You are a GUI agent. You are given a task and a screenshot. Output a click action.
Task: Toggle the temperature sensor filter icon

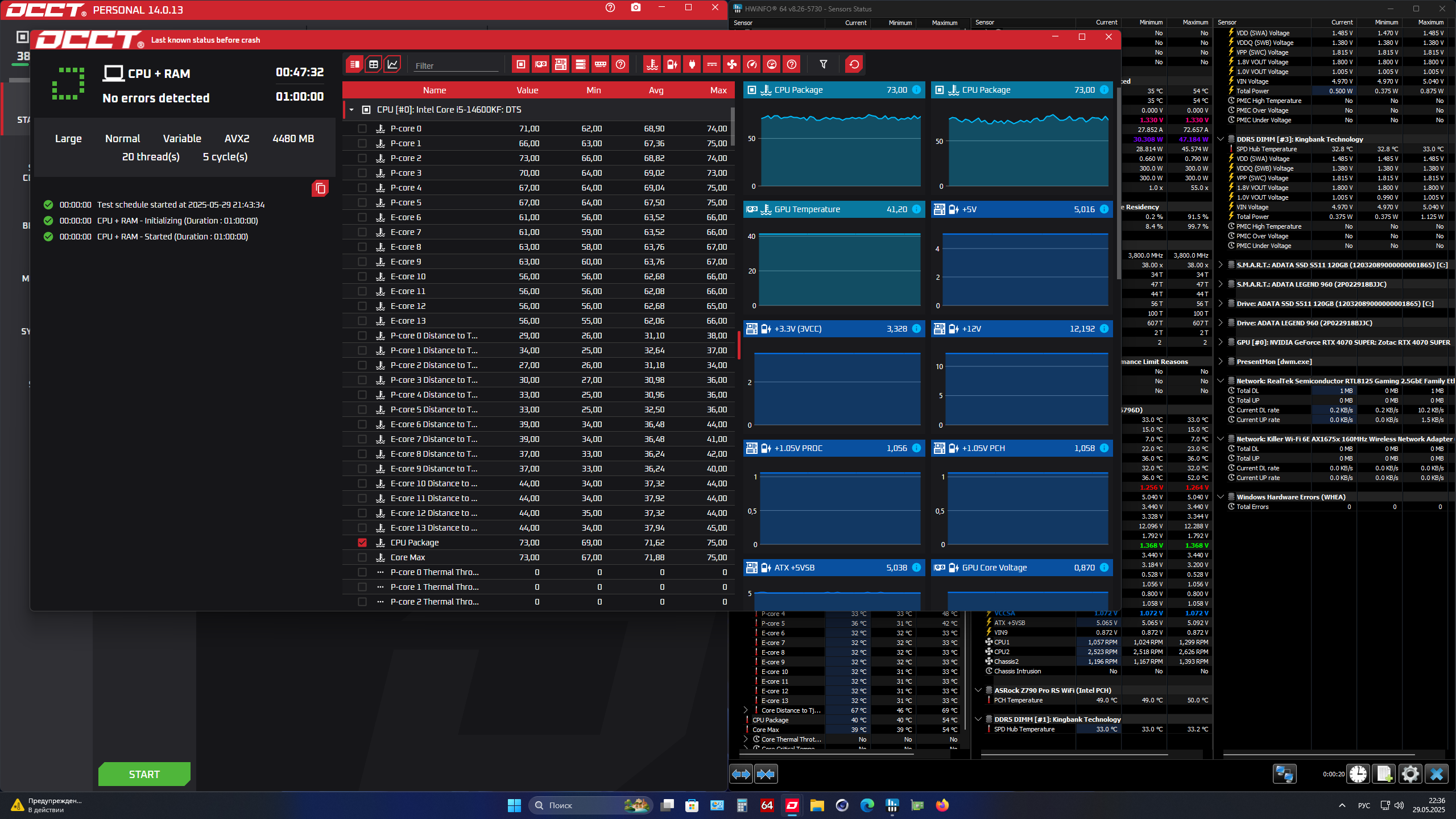point(652,64)
